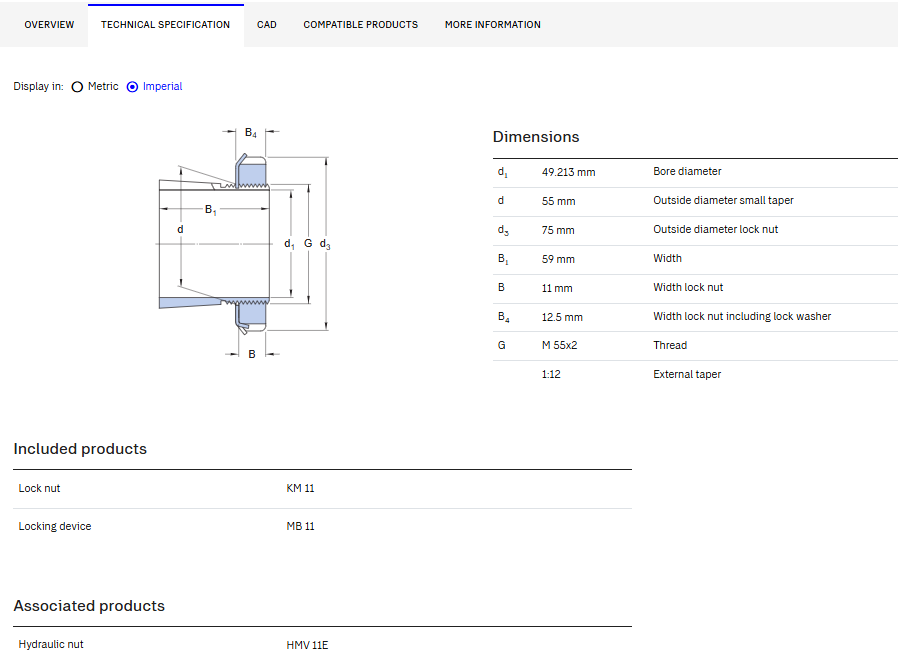
Task: Click the Associated products heading
Action: pos(89,606)
